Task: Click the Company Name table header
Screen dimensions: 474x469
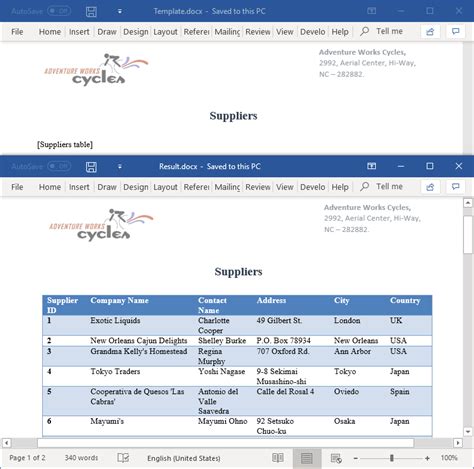Action: click(119, 300)
